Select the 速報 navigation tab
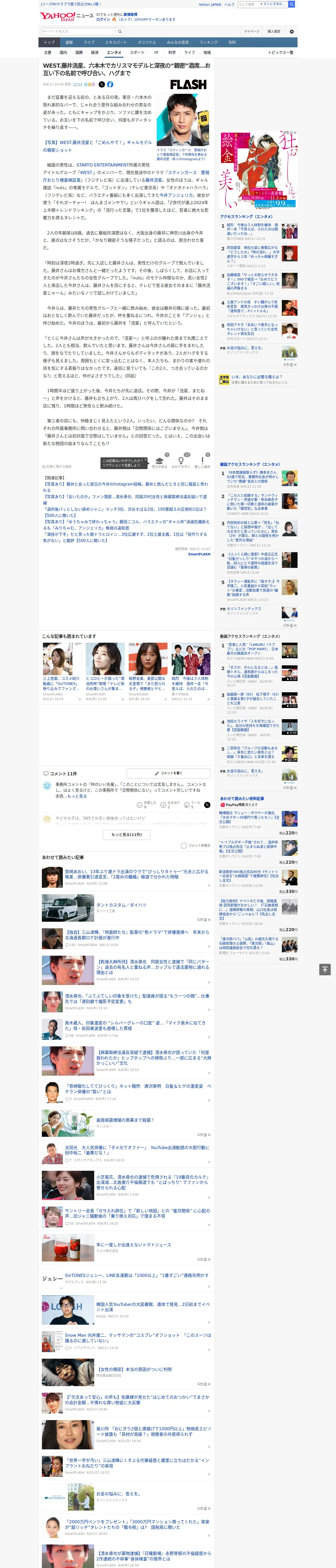 click(x=69, y=43)
